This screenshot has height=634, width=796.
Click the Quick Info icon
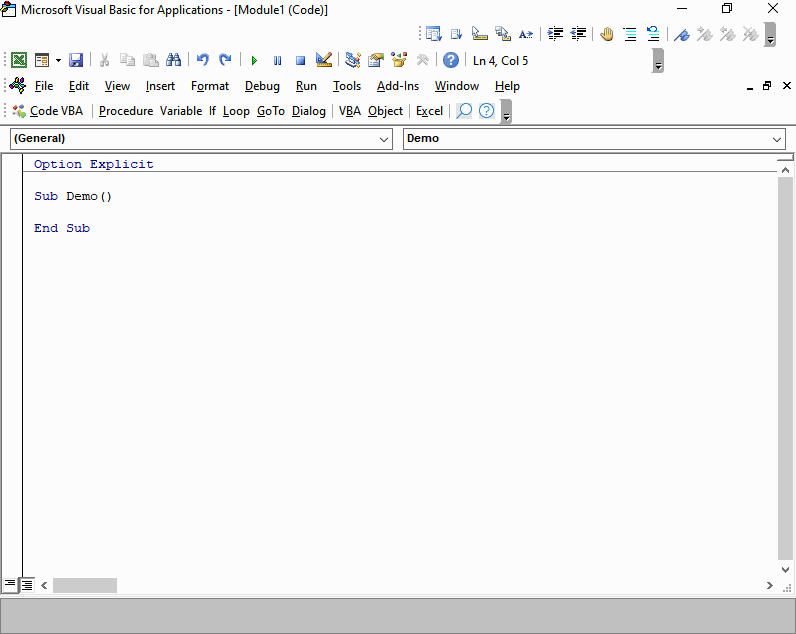coord(480,35)
